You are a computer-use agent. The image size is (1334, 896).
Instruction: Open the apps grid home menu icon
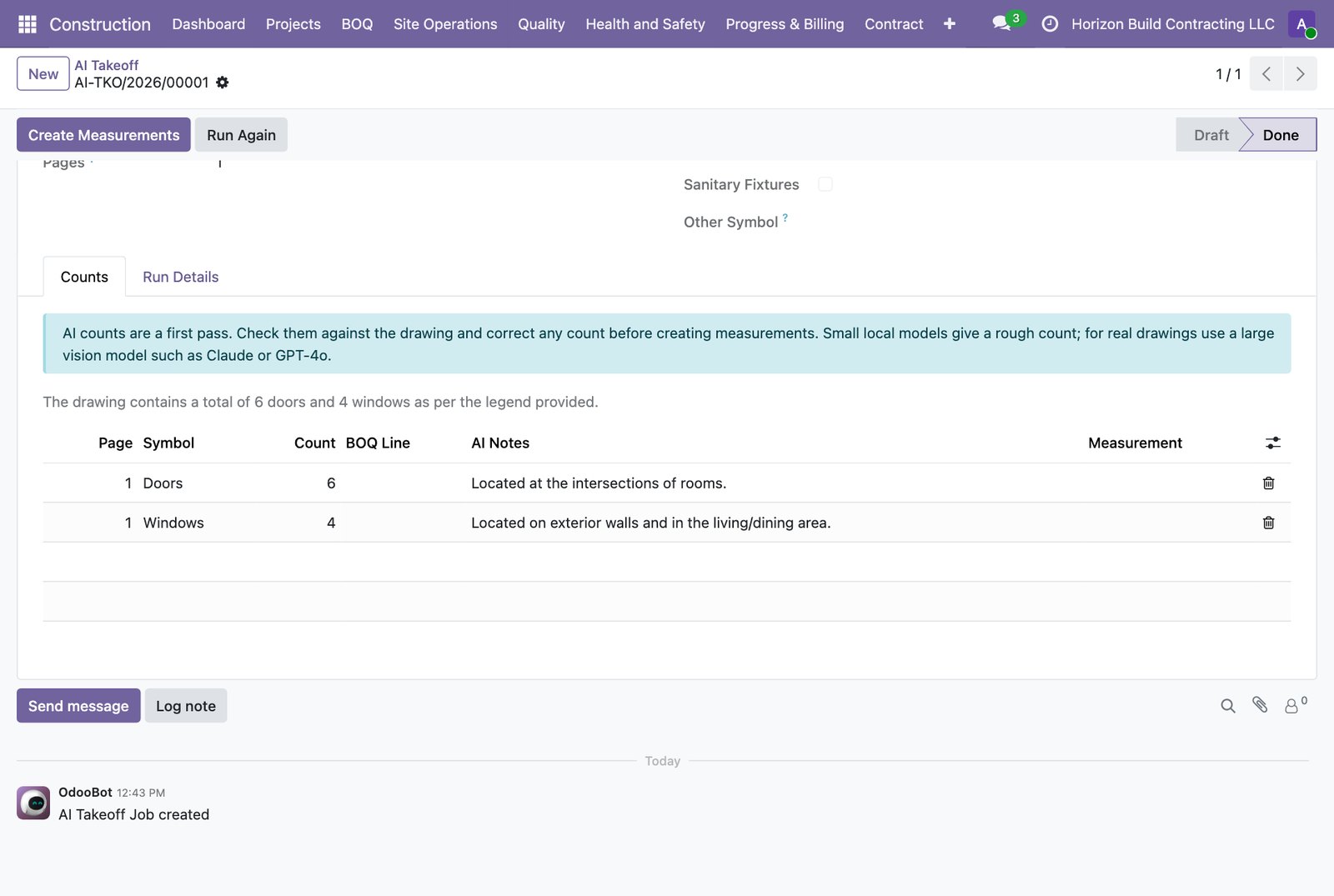point(27,24)
